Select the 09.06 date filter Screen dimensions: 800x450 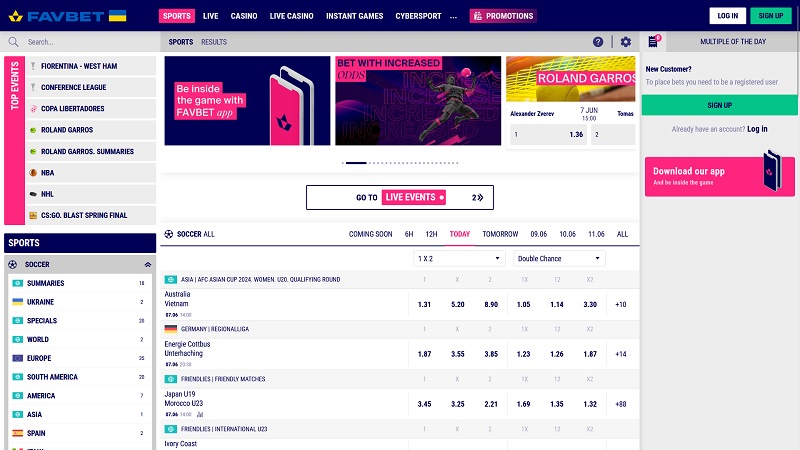pos(538,234)
